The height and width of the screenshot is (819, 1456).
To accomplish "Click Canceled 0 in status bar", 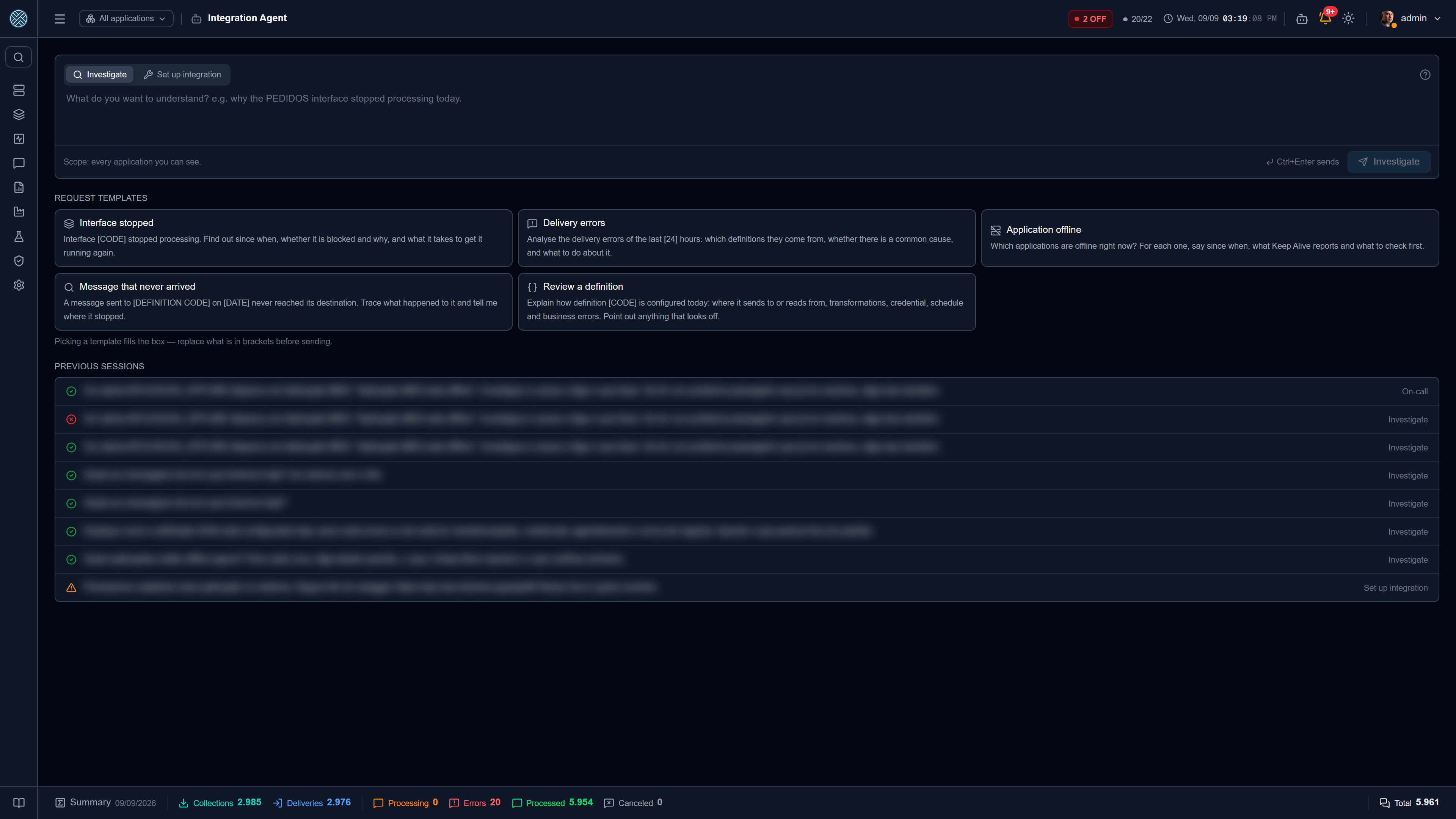I will point(633,803).
